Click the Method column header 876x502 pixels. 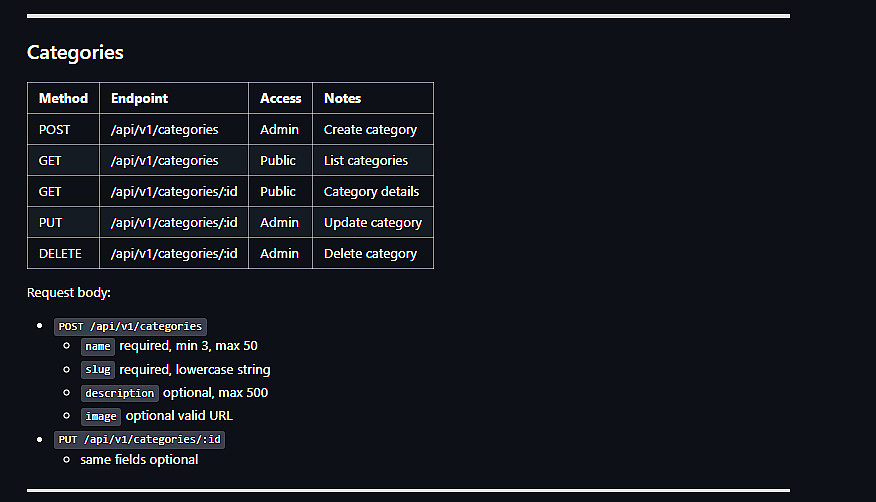(63, 98)
